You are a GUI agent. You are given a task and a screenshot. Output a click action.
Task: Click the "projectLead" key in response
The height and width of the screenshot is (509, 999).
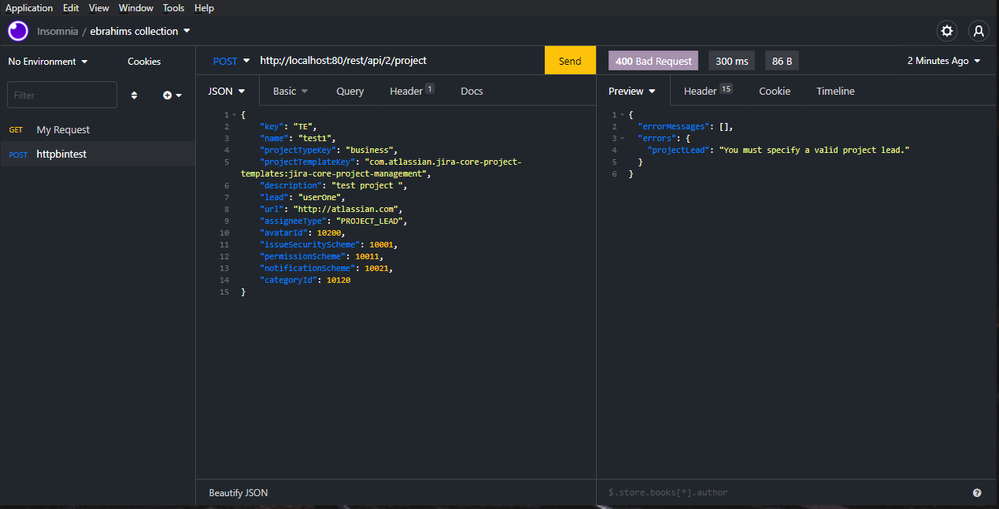678,150
